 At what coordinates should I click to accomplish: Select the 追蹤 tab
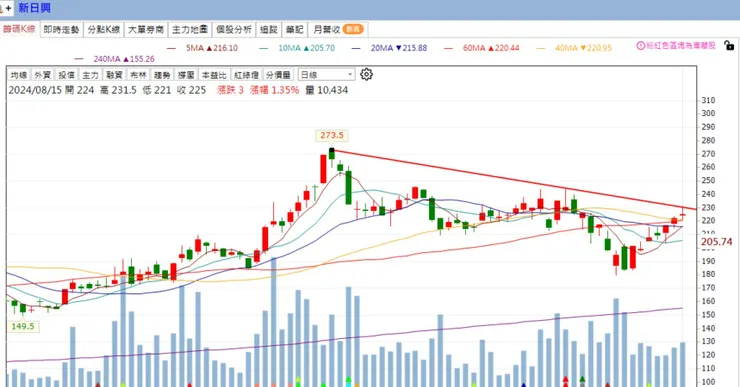269,29
